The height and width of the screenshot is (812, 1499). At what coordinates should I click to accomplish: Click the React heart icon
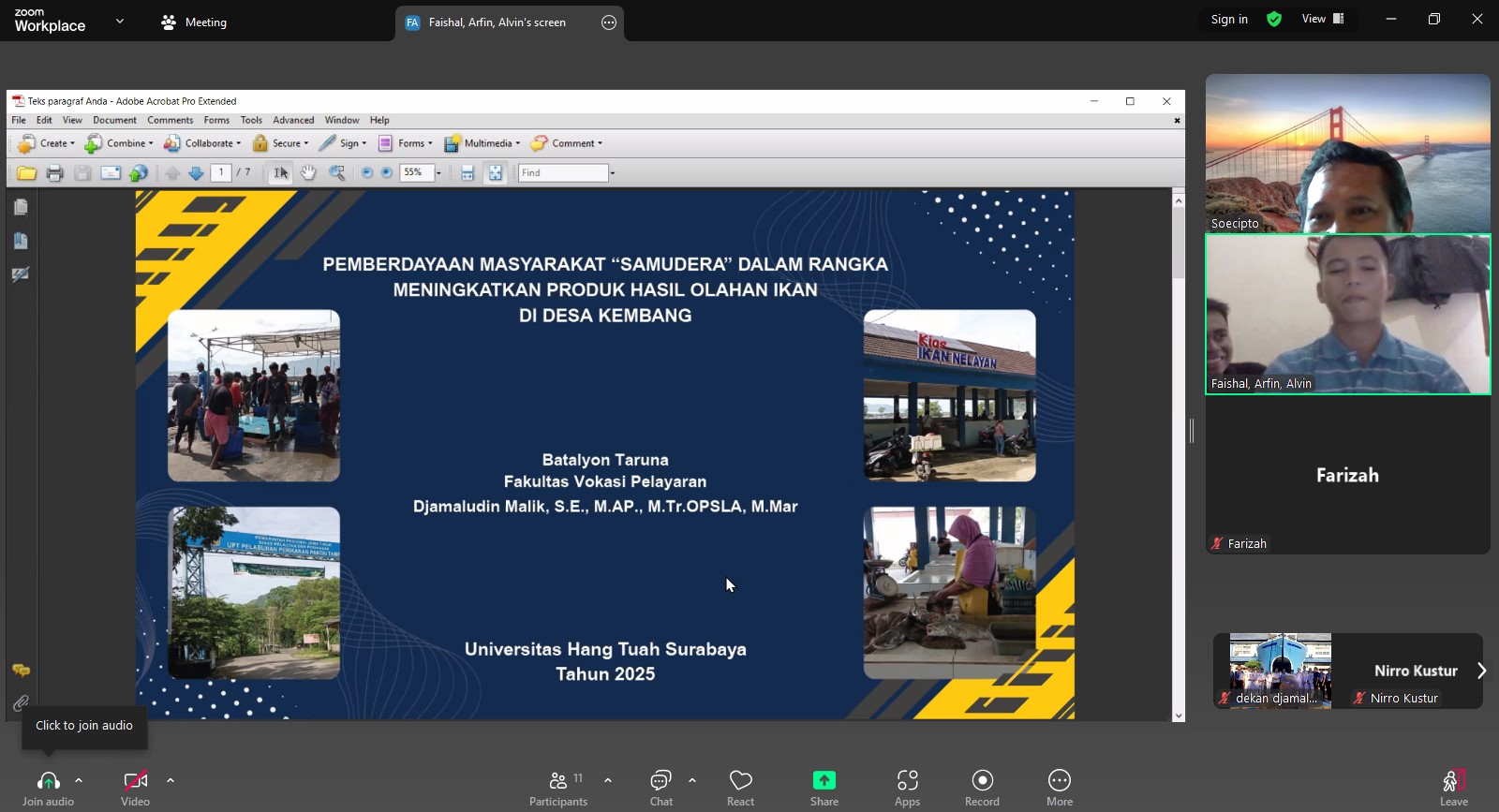click(x=740, y=787)
